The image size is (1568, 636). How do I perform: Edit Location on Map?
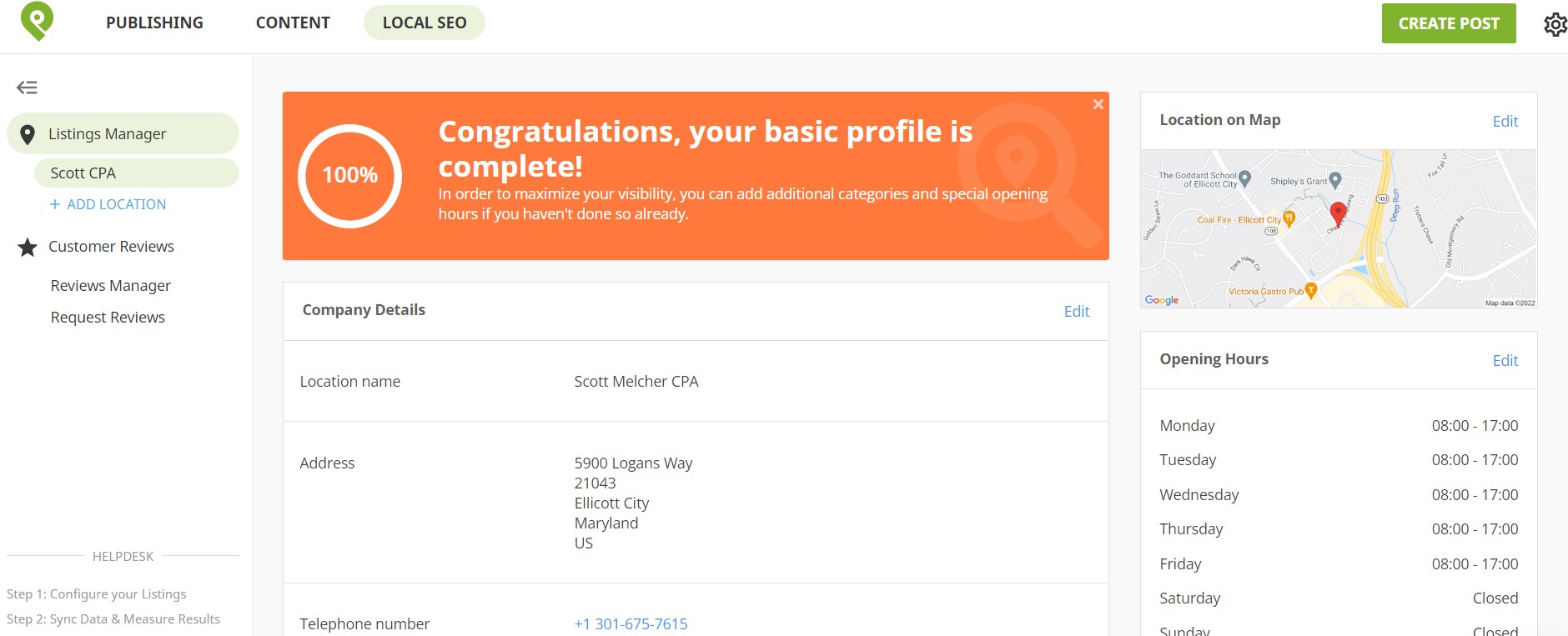click(1505, 121)
